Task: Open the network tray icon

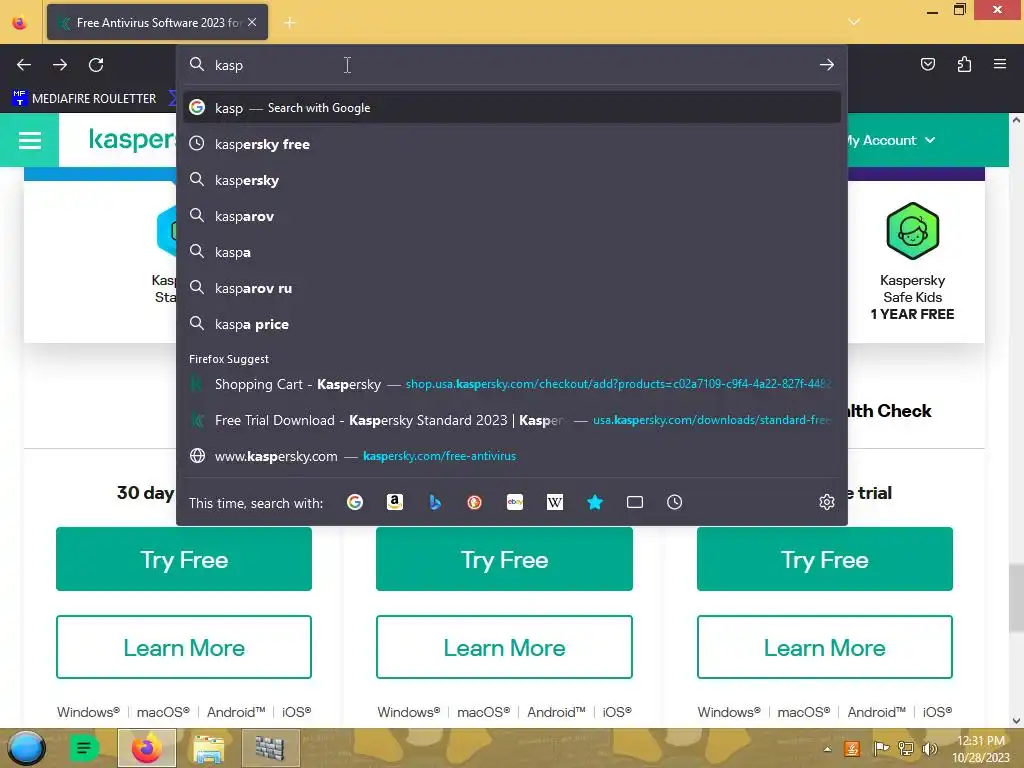Action: pyautogui.click(x=906, y=749)
